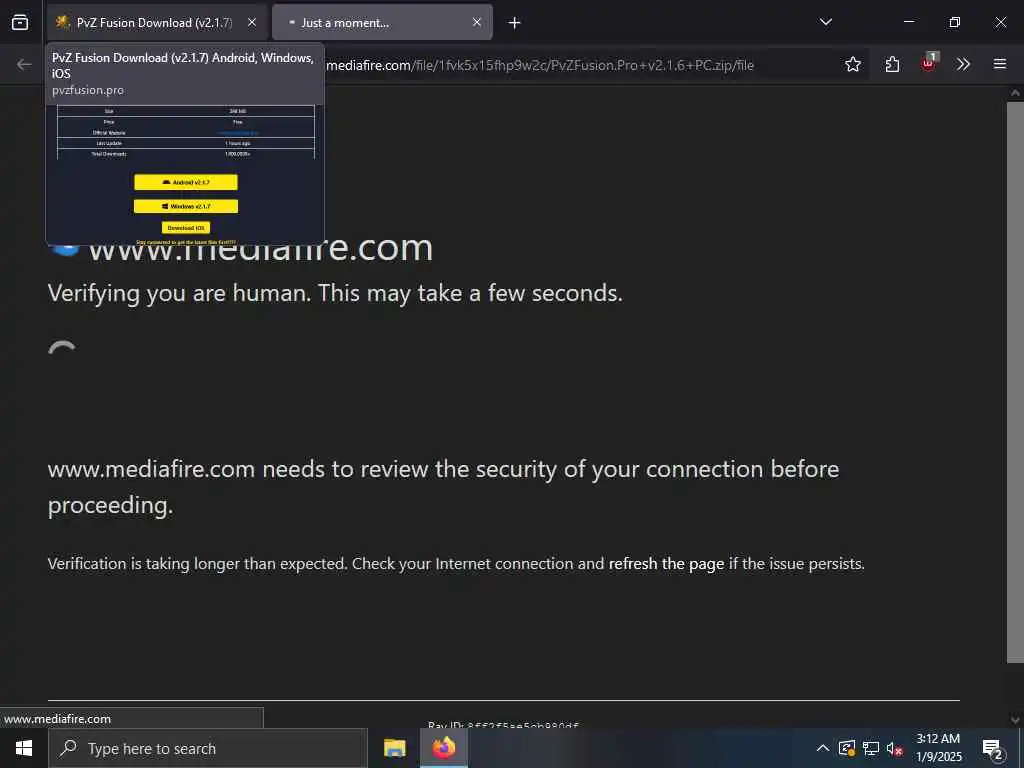Open a new tab with the plus button
The width and height of the screenshot is (1024, 768).
coord(515,23)
